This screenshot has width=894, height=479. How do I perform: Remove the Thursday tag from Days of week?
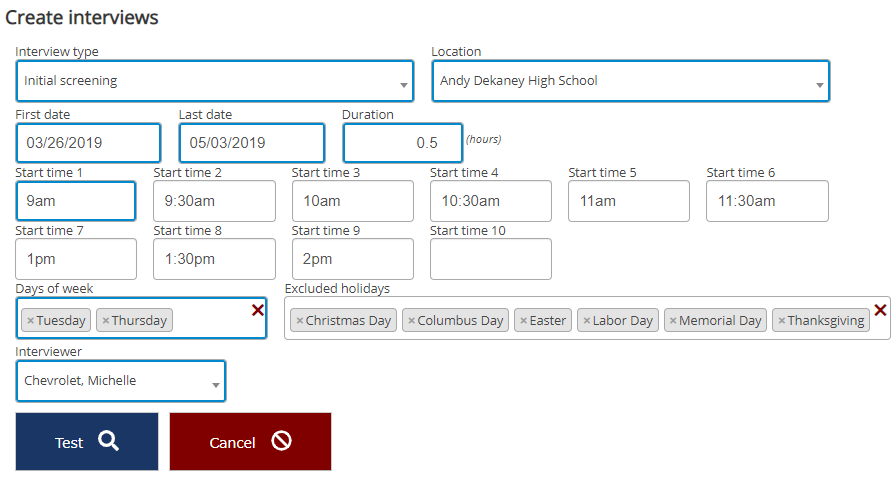(106, 321)
